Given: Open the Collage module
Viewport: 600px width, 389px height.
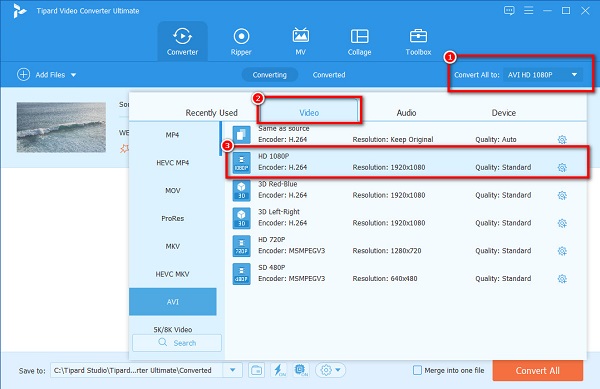Looking at the screenshot, I should pos(359,41).
